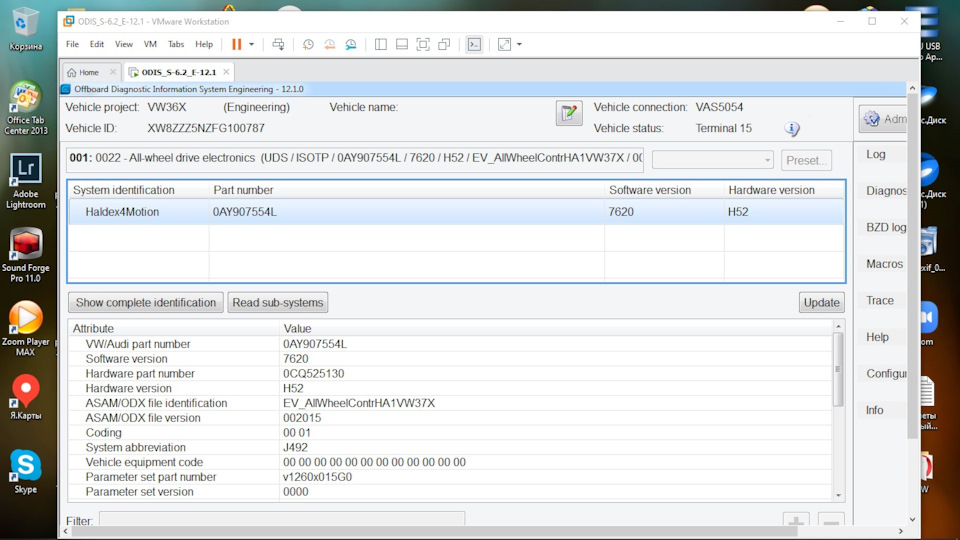960x540 pixels.
Task: Select the Parameter set version row
Action: (x=450, y=492)
